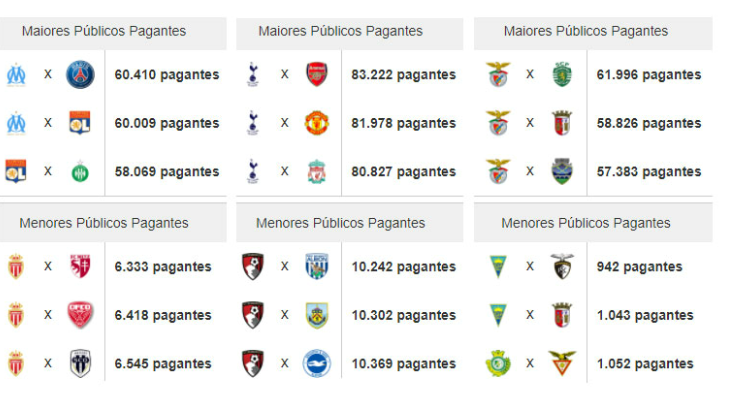Image resolution: width=730 pixels, height=400 pixels.
Task: Click the 10.242 pagantes attendance figure
Action: [x=403, y=267]
